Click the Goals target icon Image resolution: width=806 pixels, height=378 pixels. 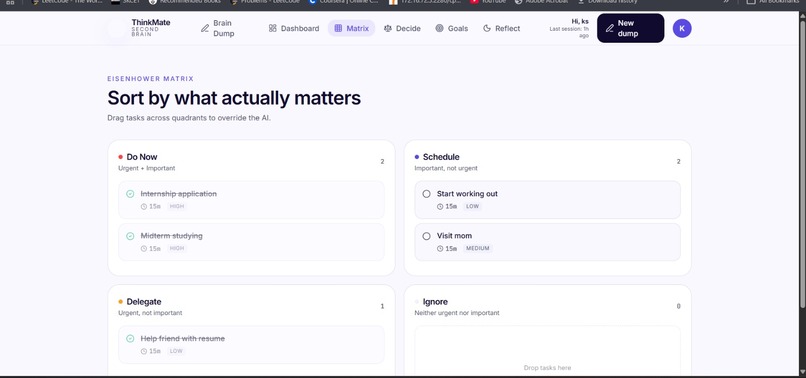pos(439,28)
